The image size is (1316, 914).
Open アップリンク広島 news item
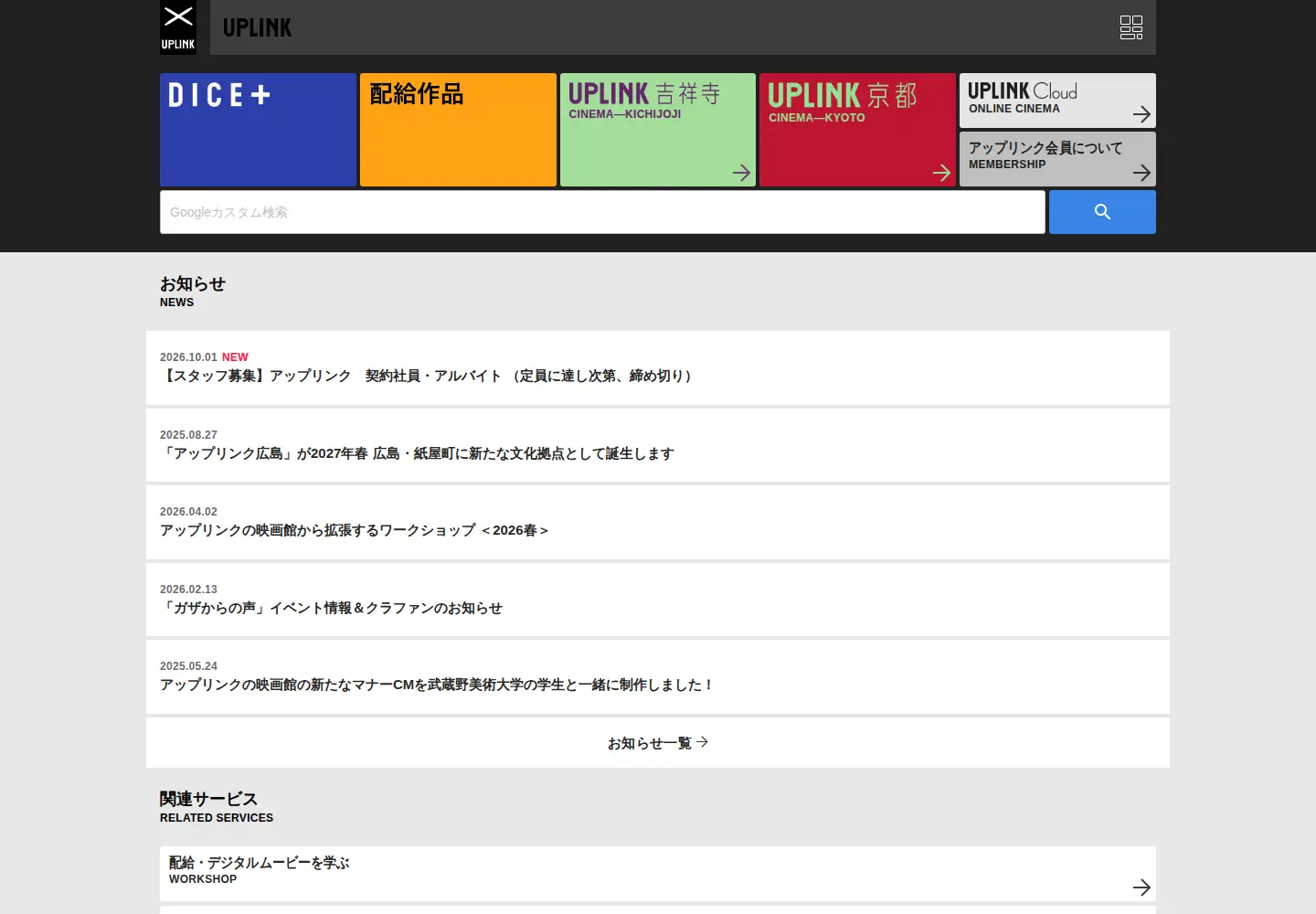(658, 445)
